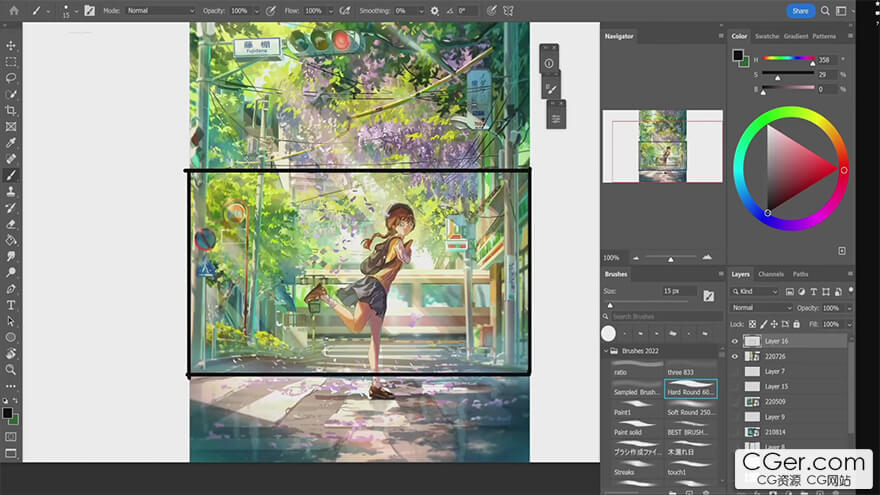Select the Eyedropper tool
The height and width of the screenshot is (495, 880).
(x=11, y=143)
